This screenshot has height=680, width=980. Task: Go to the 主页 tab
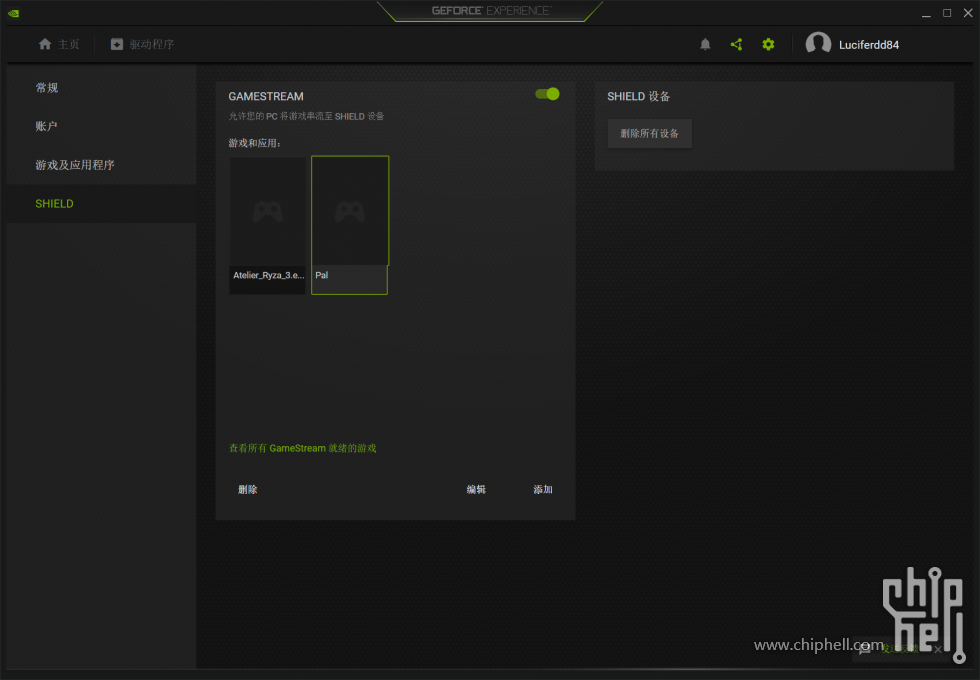(59, 44)
